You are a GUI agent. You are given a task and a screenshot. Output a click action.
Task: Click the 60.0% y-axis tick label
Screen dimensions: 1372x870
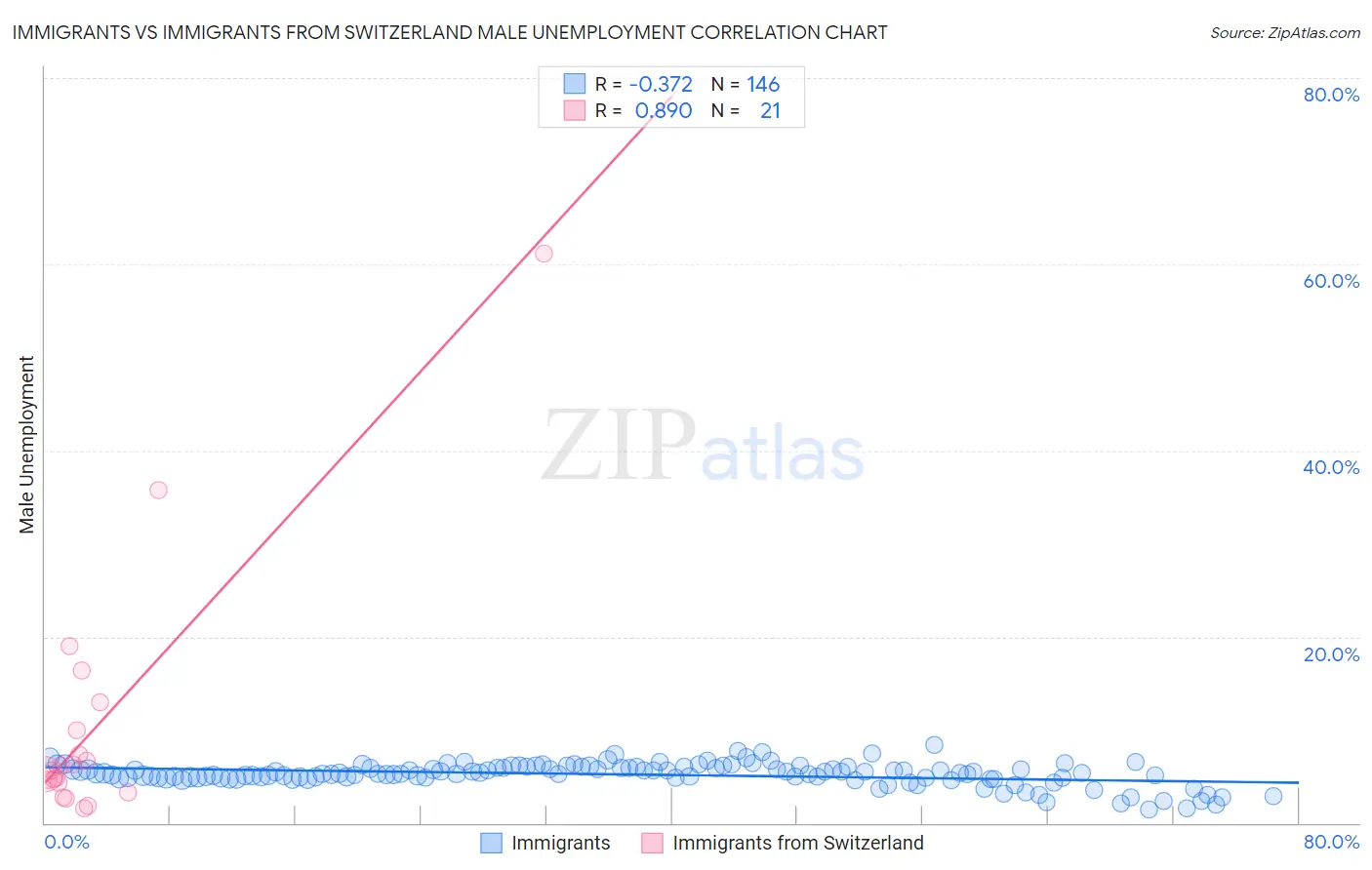coord(1331,281)
